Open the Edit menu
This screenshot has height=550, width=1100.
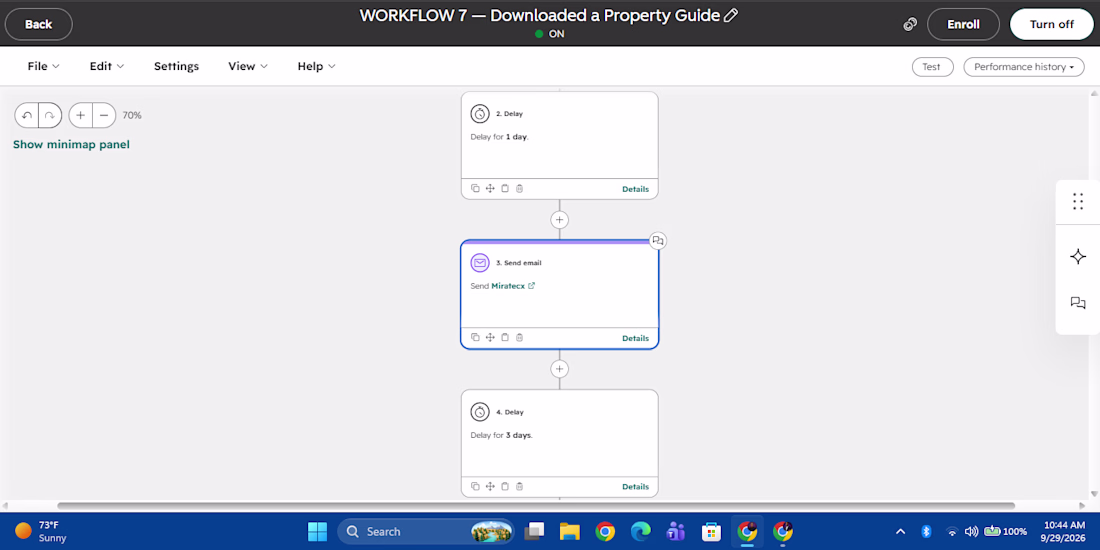pos(107,66)
